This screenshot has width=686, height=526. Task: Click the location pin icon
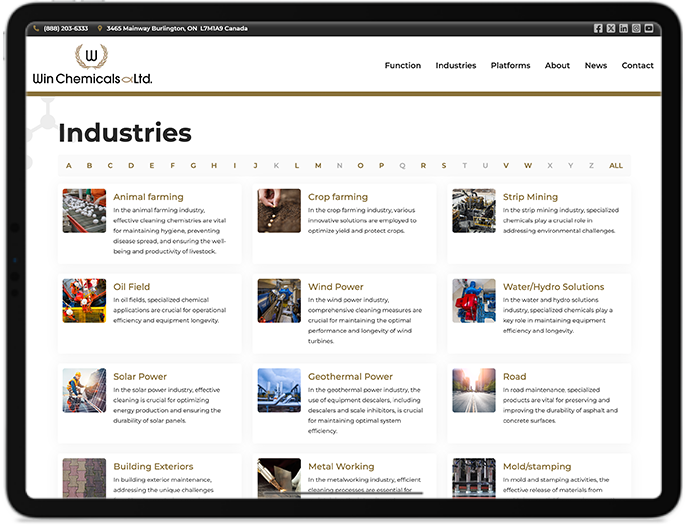(x=100, y=28)
